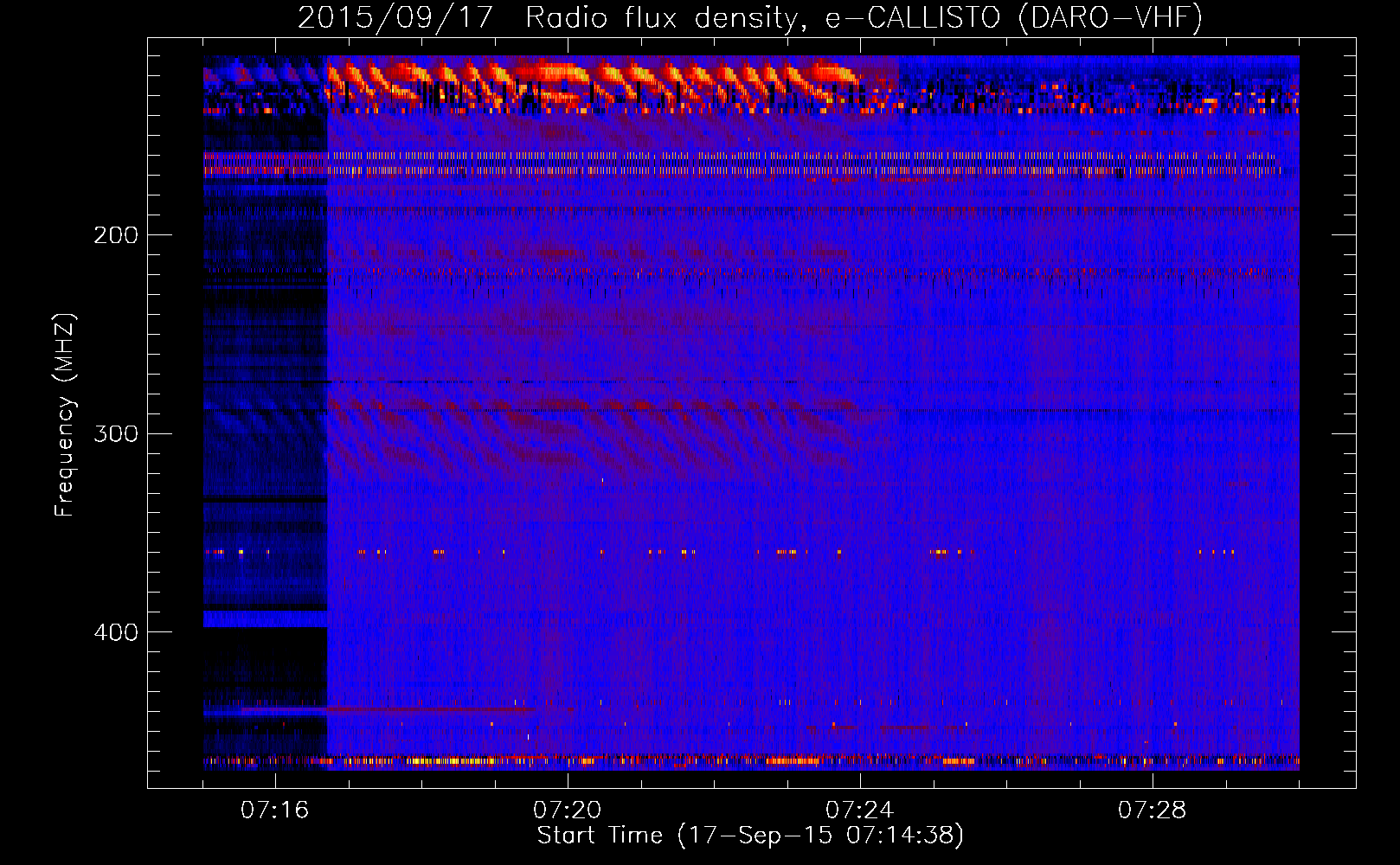The width and height of the screenshot is (1400, 865).
Task: Click the 'Frequency (MHZ)' axis label
Action: [65, 415]
